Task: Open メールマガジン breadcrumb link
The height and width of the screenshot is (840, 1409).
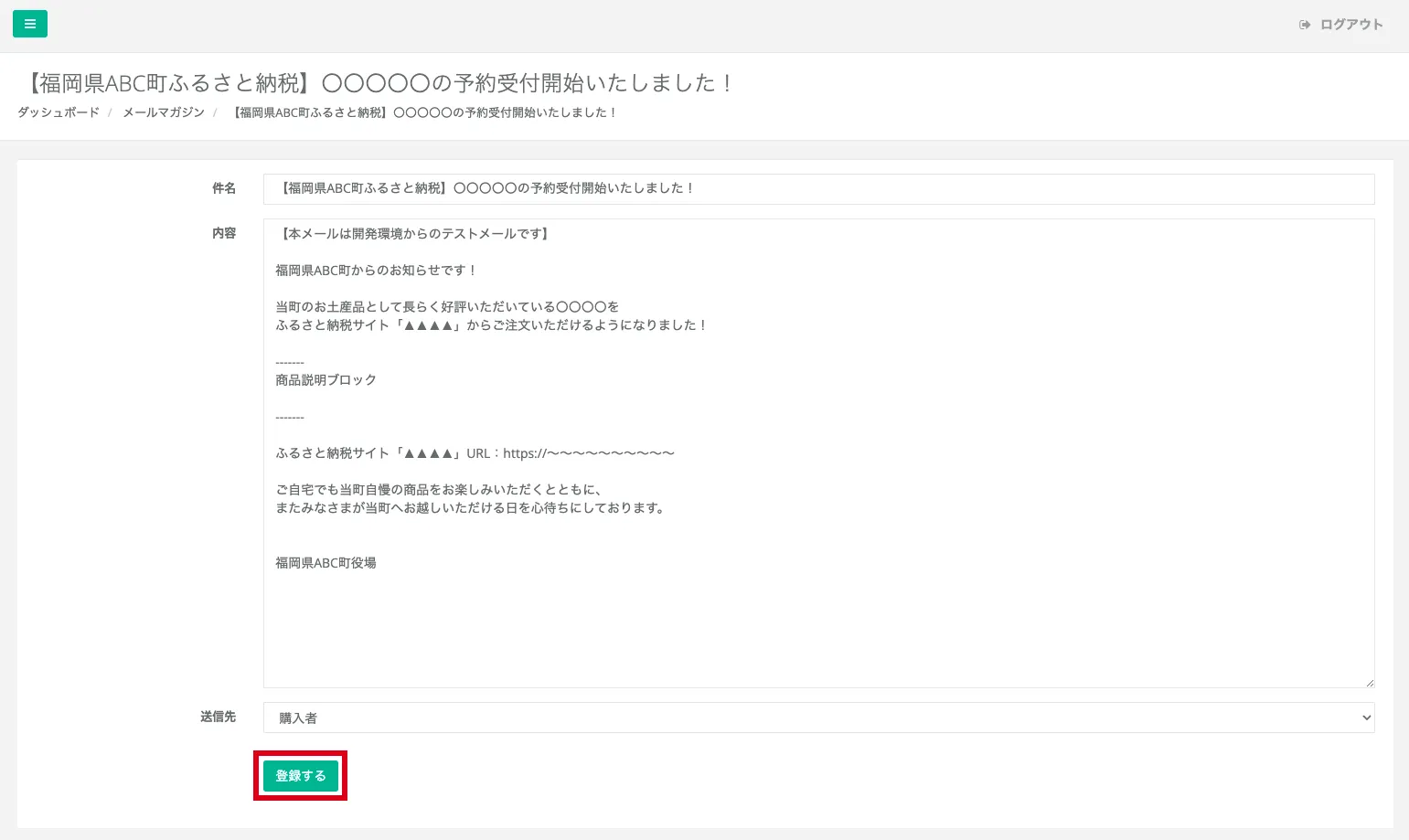Action: click(164, 112)
